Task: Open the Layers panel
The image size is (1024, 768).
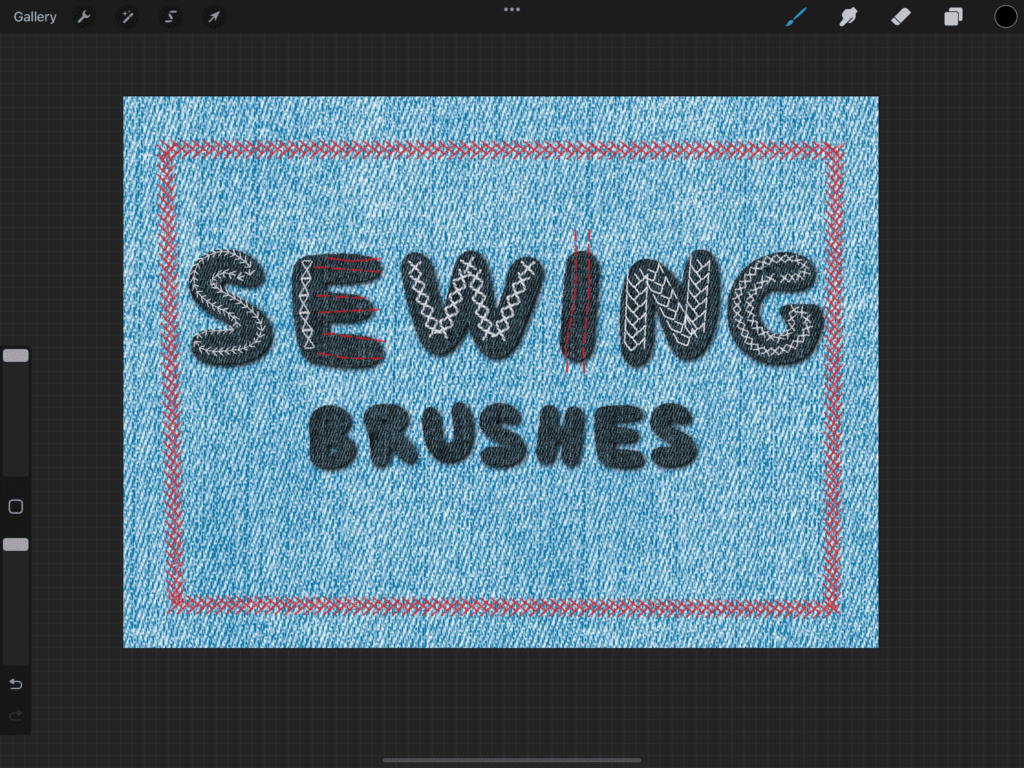Action: 953,17
